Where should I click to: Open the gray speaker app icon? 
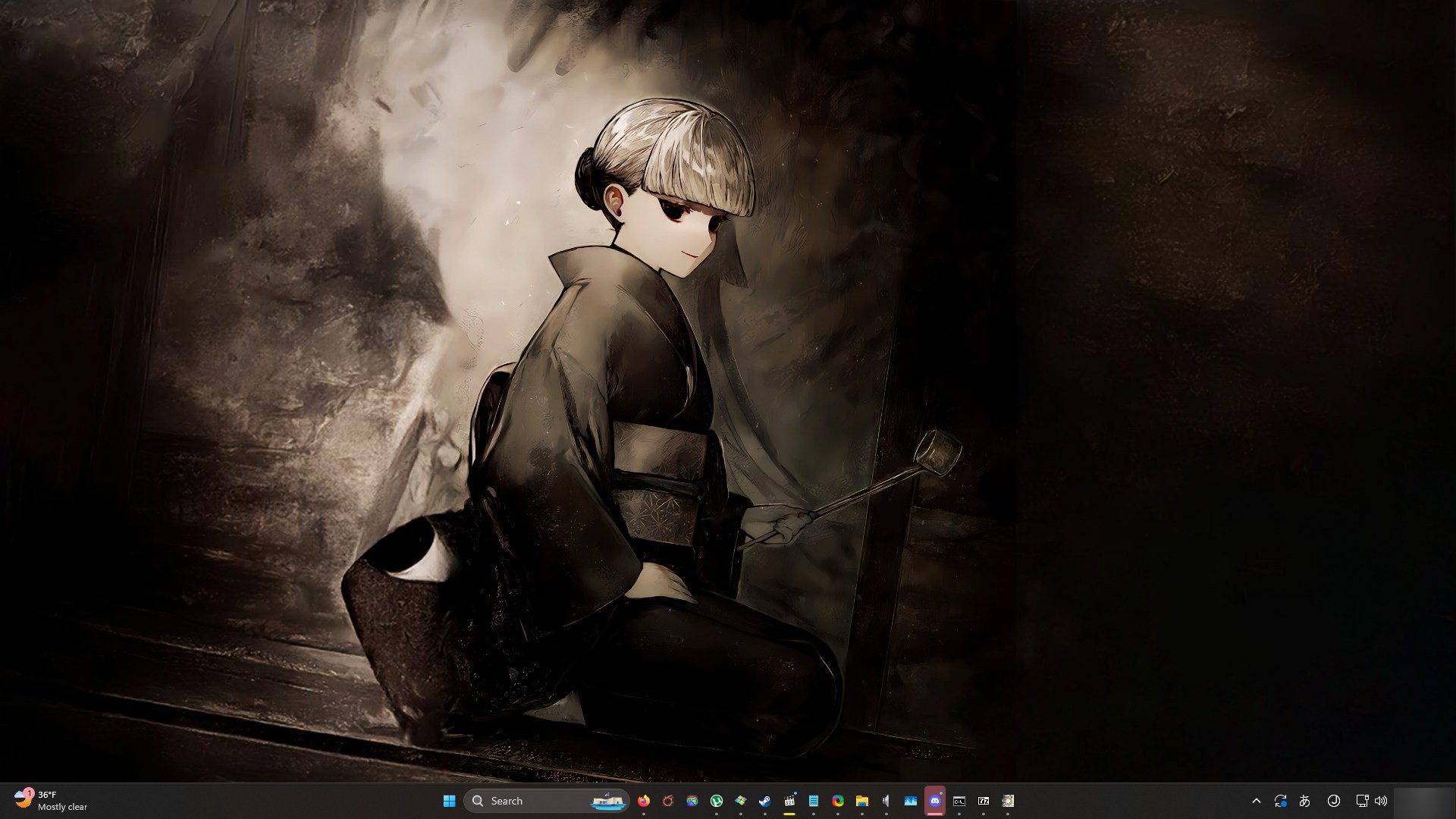point(886,801)
